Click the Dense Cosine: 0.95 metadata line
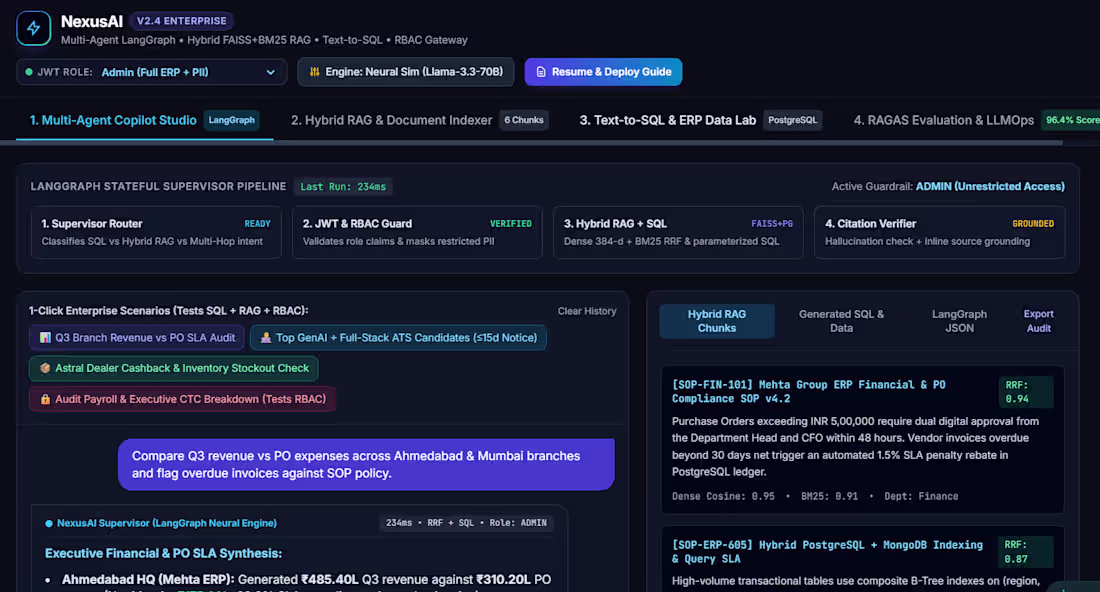1100x592 pixels. pyautogui.click(x=814, y=497)
